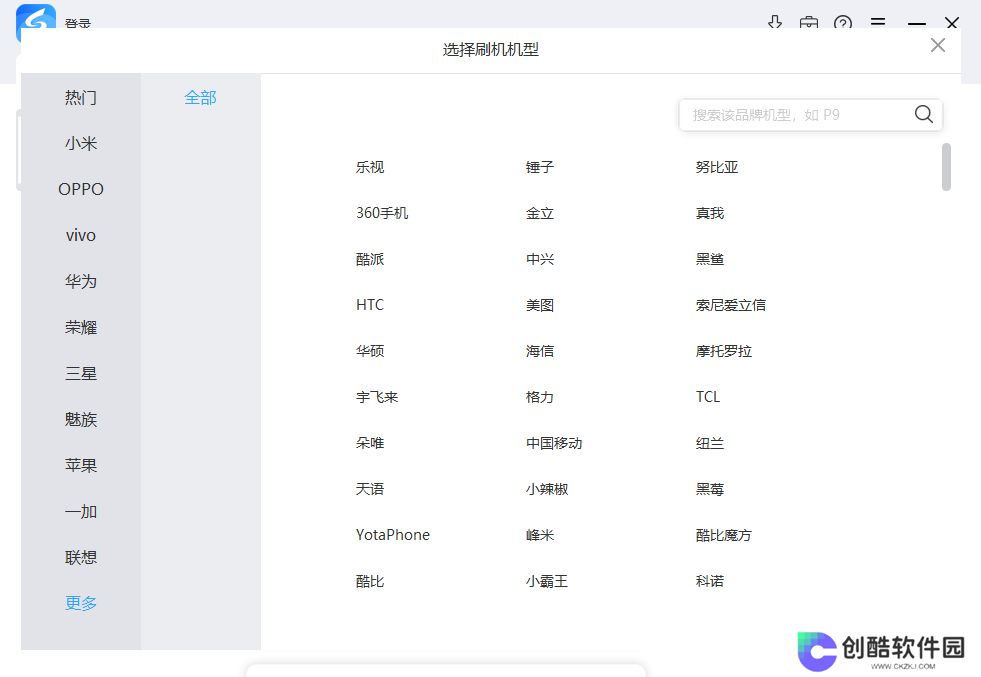981x677 pixels.
Task: Open the 华硕 brand entry
Action: [x=370, y=351]
